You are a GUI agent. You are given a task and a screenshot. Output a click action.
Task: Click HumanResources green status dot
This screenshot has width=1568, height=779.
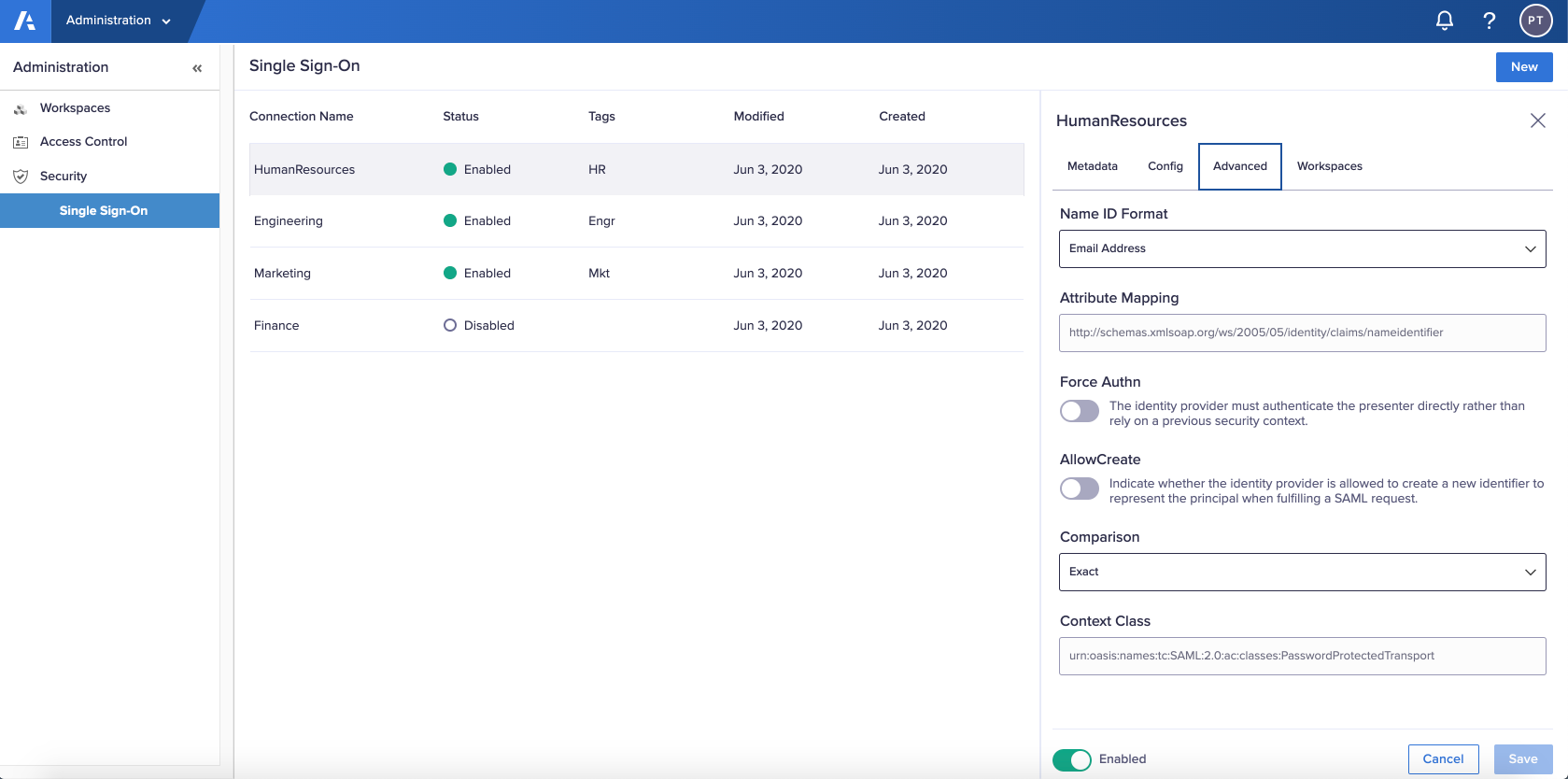pyautogui.click(x=450, y=169)
